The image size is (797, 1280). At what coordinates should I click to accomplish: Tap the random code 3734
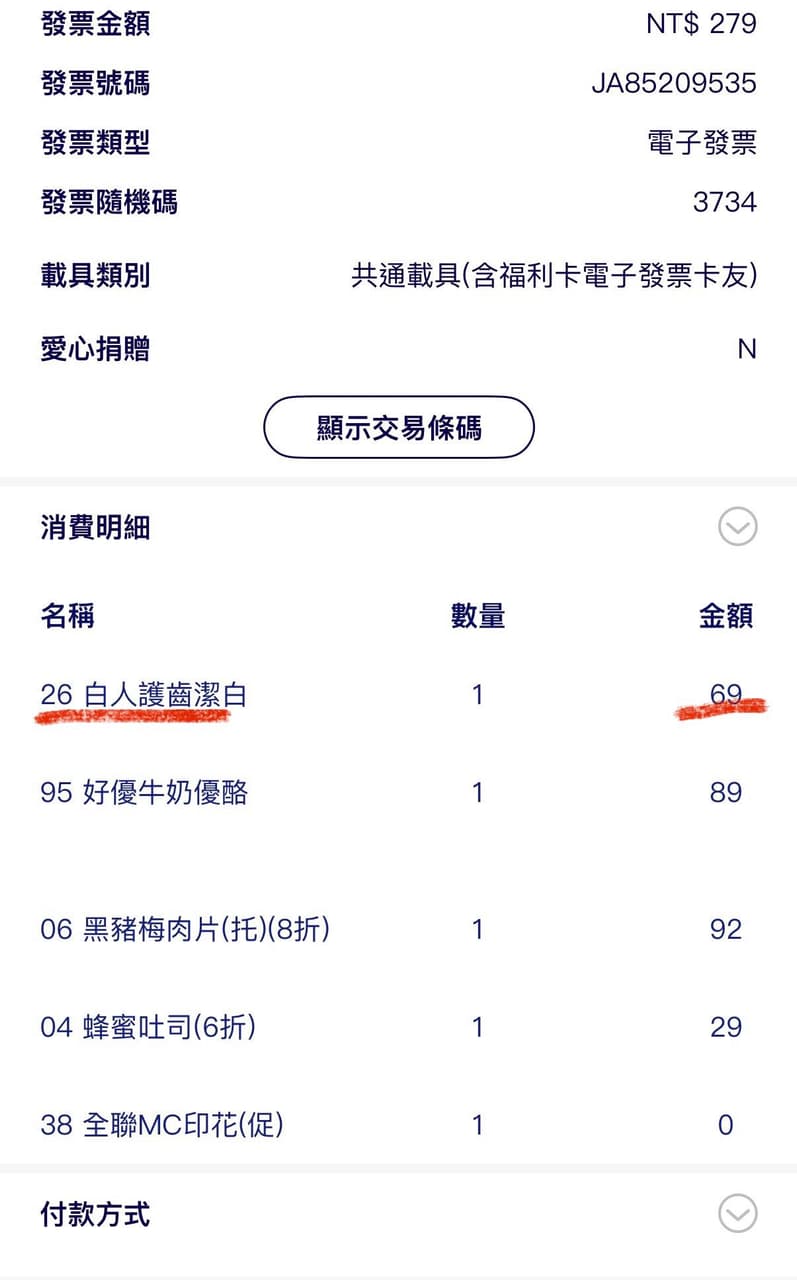tap(725, 202)
